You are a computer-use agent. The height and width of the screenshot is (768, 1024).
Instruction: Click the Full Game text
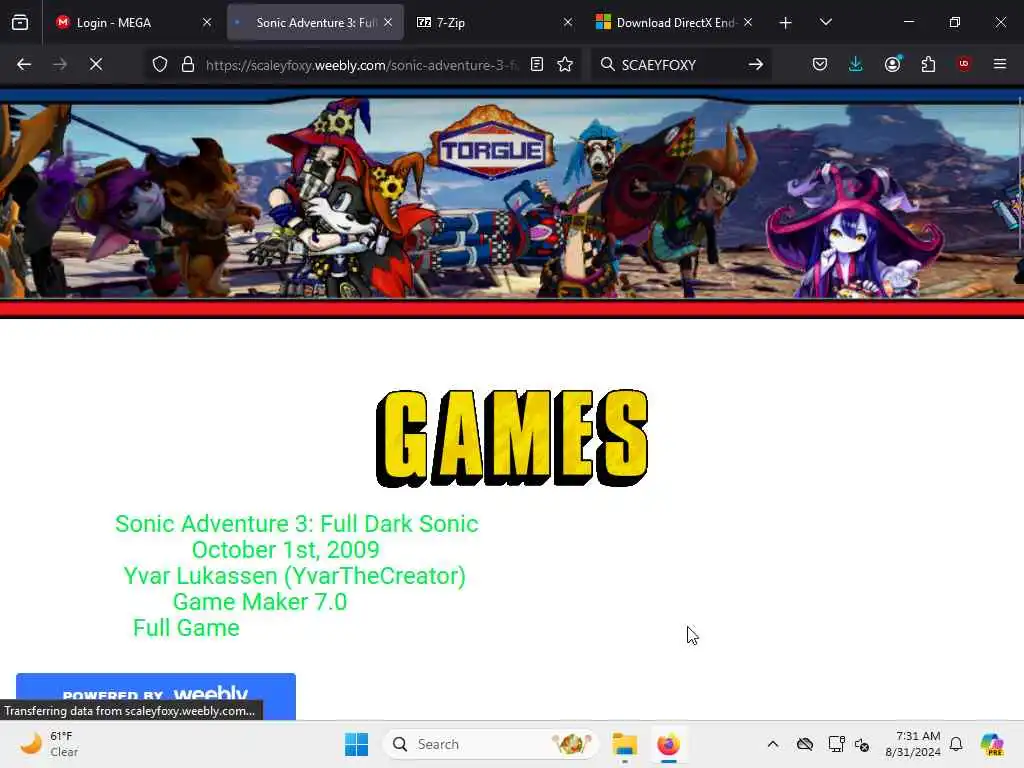[x=187, y=628]
